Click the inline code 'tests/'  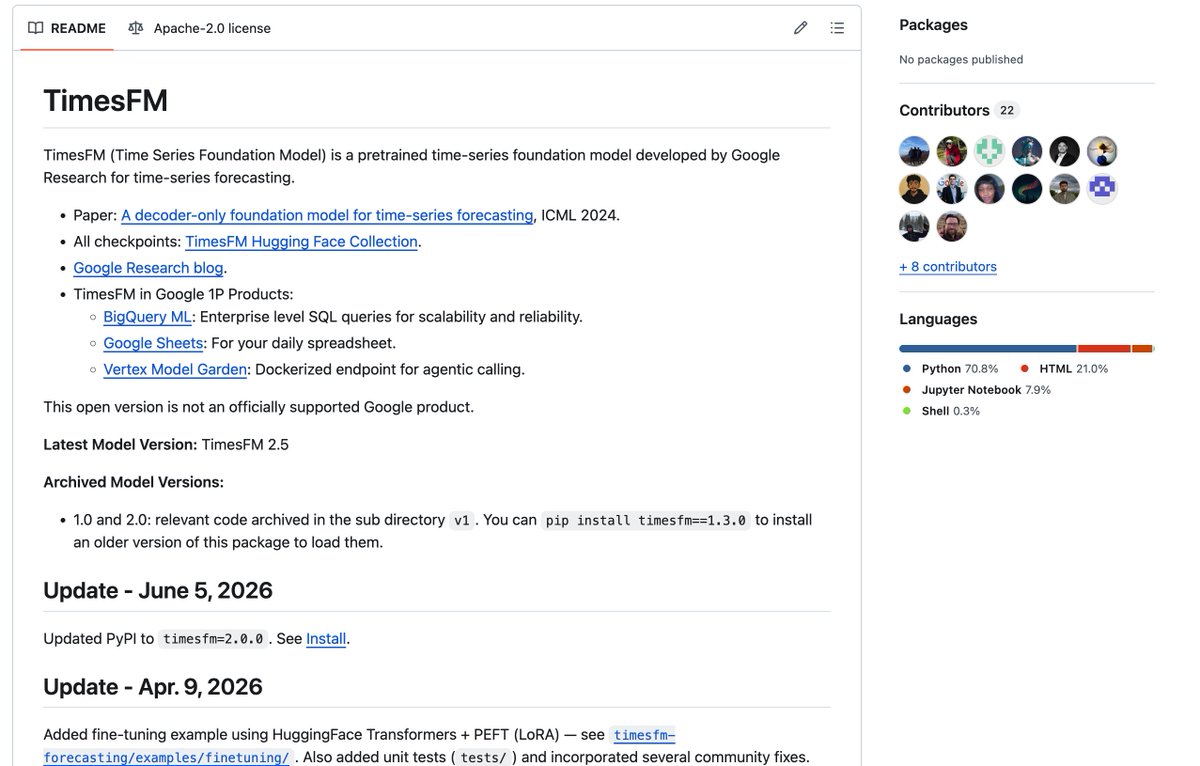point(483,758)
